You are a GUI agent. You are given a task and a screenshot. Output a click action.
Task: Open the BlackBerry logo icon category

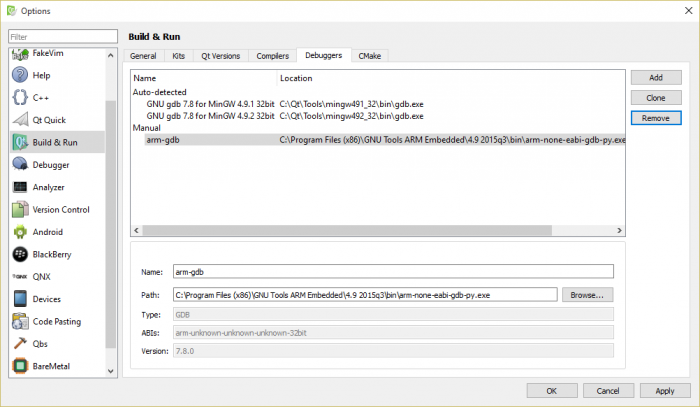click(x=20, y=254)
